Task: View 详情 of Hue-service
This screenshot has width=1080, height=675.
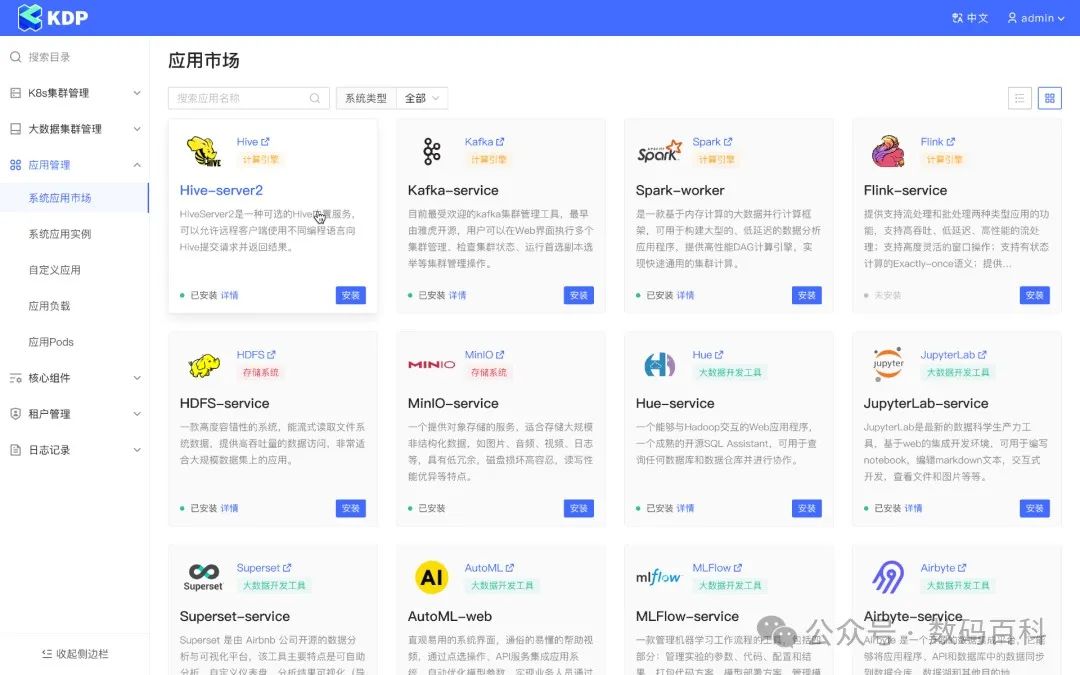Action: click(x=685, y=508)
